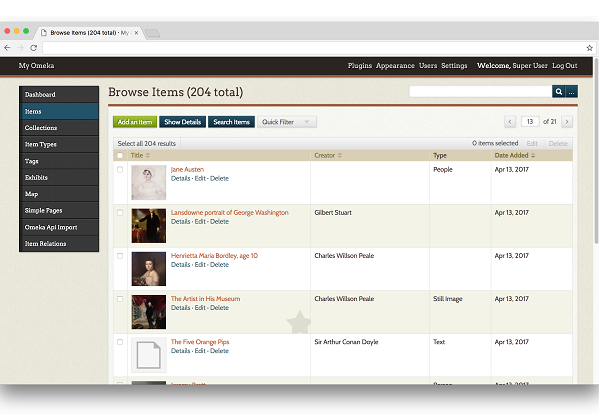Open Appearance in top navigation
The width and height of the screenshot is (600, 420).
[395, 66]
